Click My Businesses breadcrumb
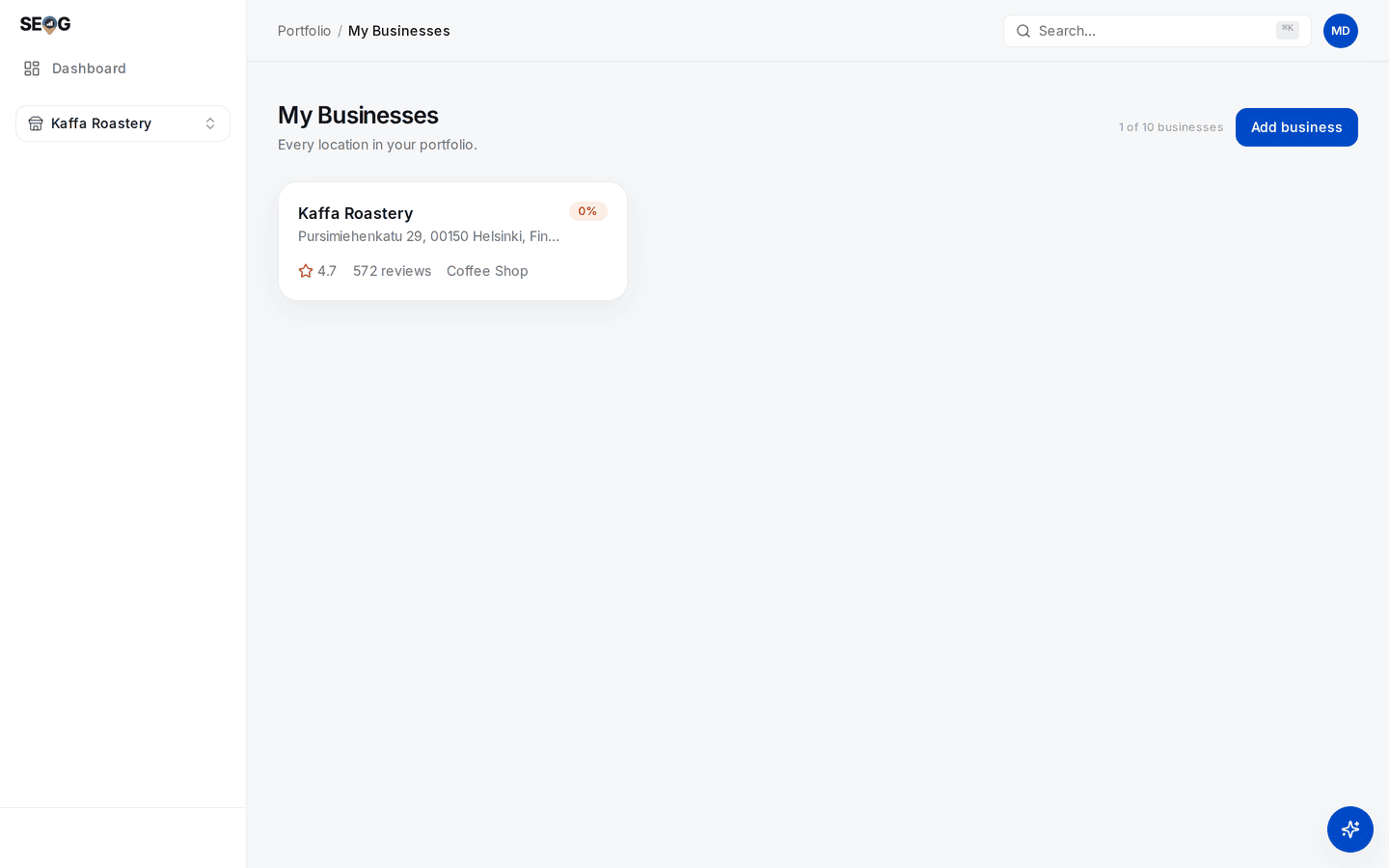This screenshot has height=868, width=1389. coord(399,31)
